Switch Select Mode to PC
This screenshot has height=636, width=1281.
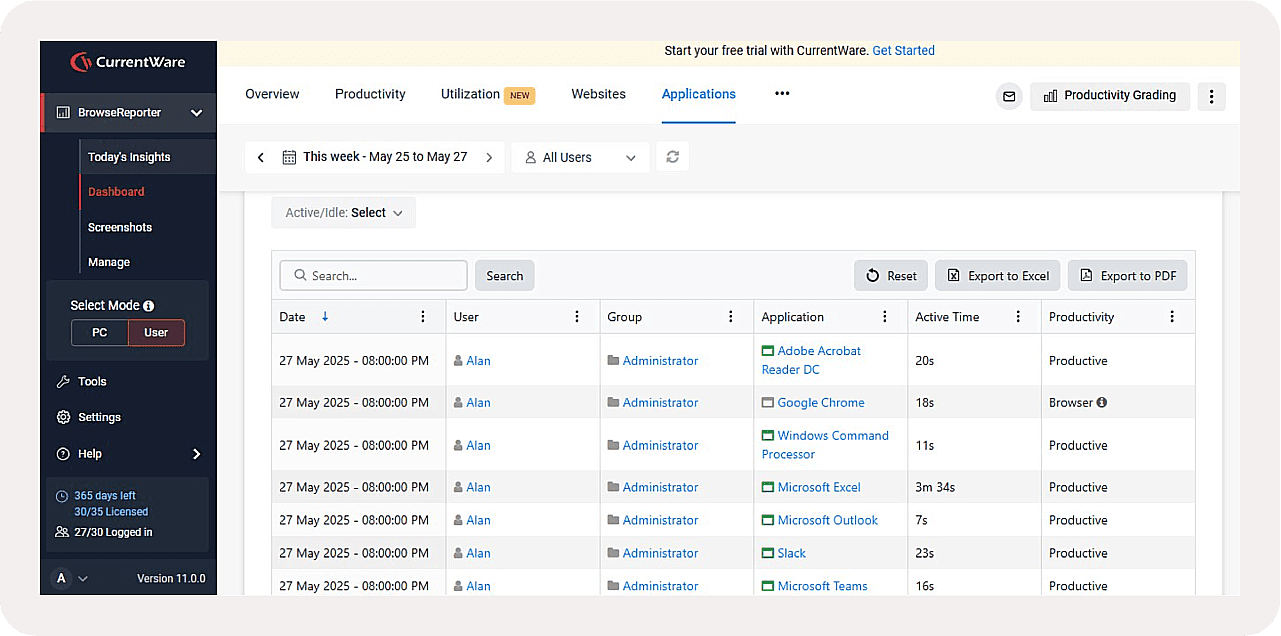[100, 333]
